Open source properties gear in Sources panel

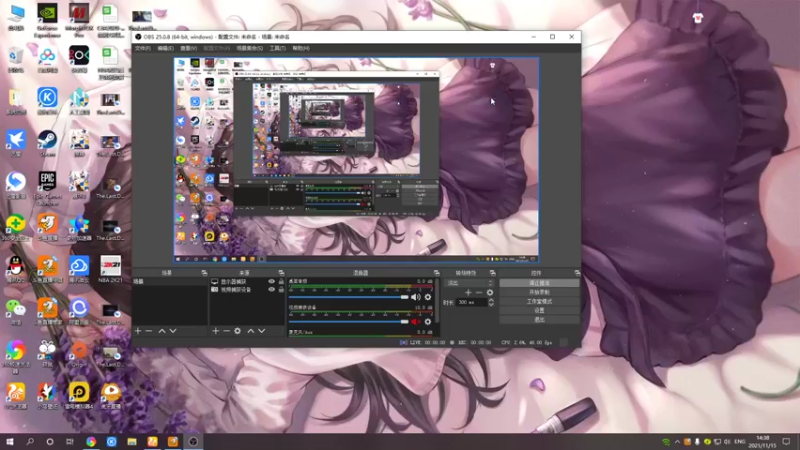point(237,331)
